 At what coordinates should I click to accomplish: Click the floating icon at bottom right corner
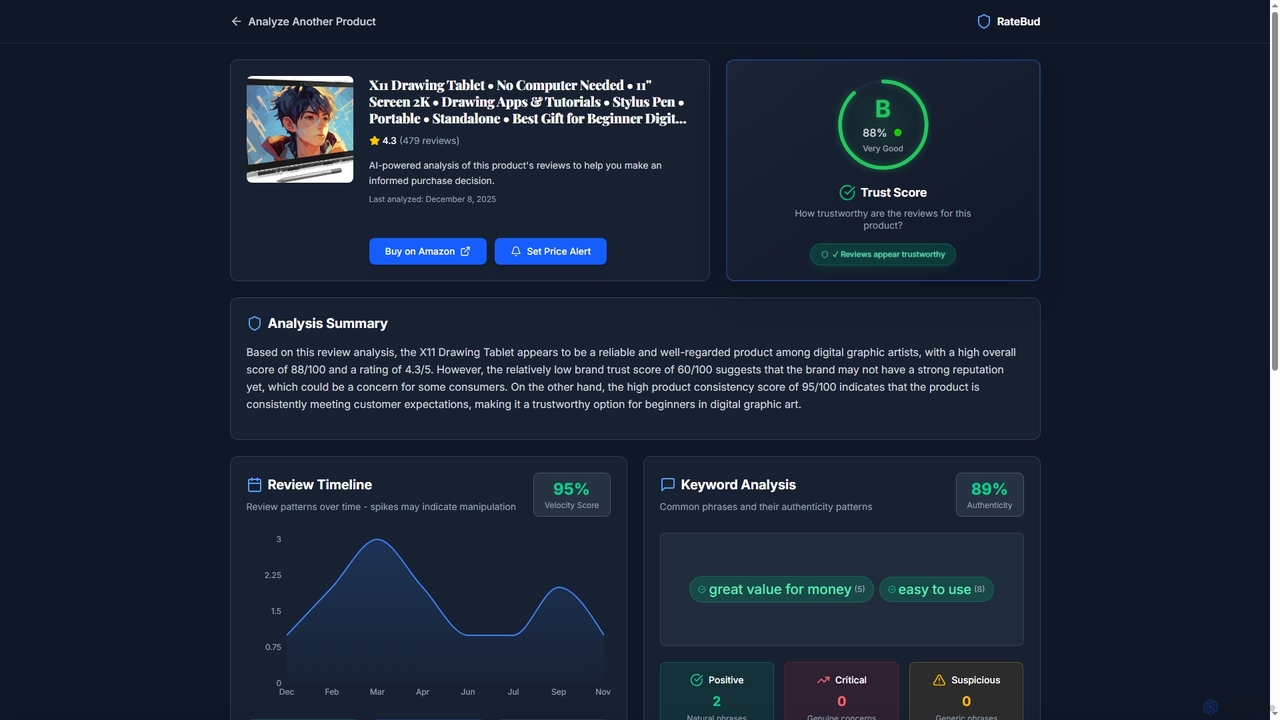click(1210, 707)
